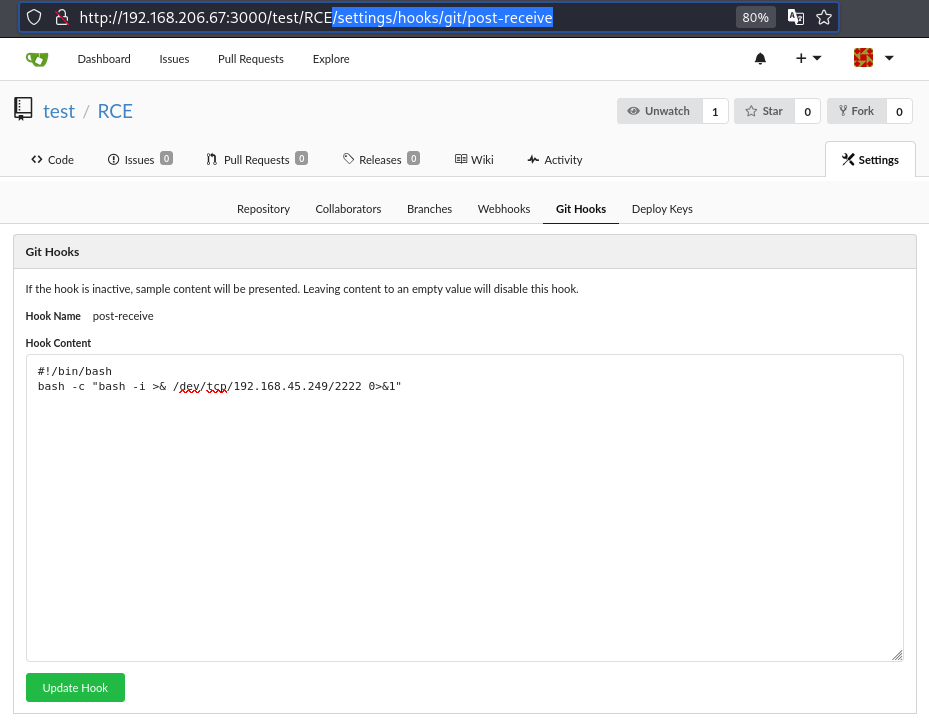Click the textarea resize handle
Screen dimensions: 929x727
click(896, 655)
